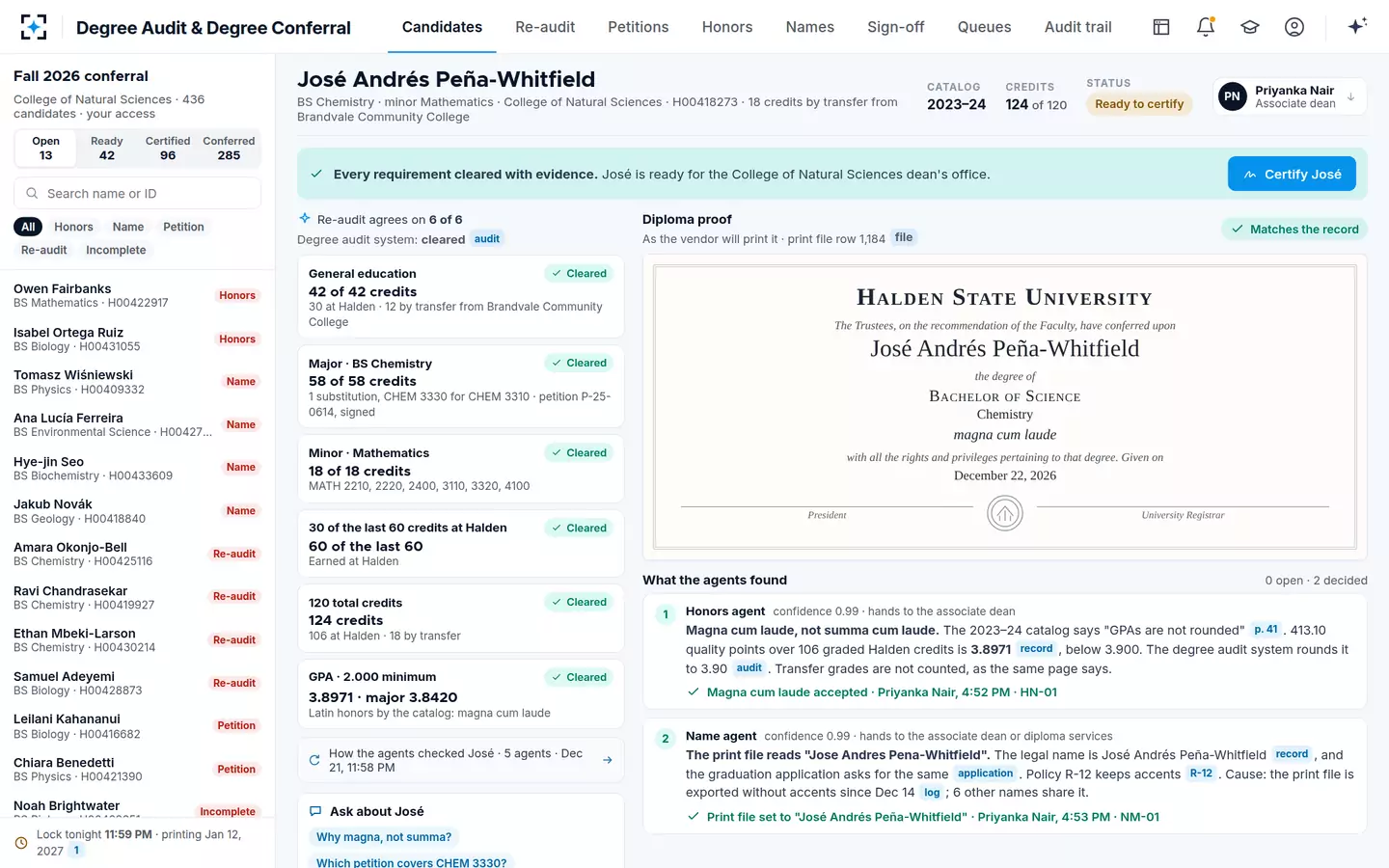
Task: Click the lock clock icon
Action: (21, 843)
